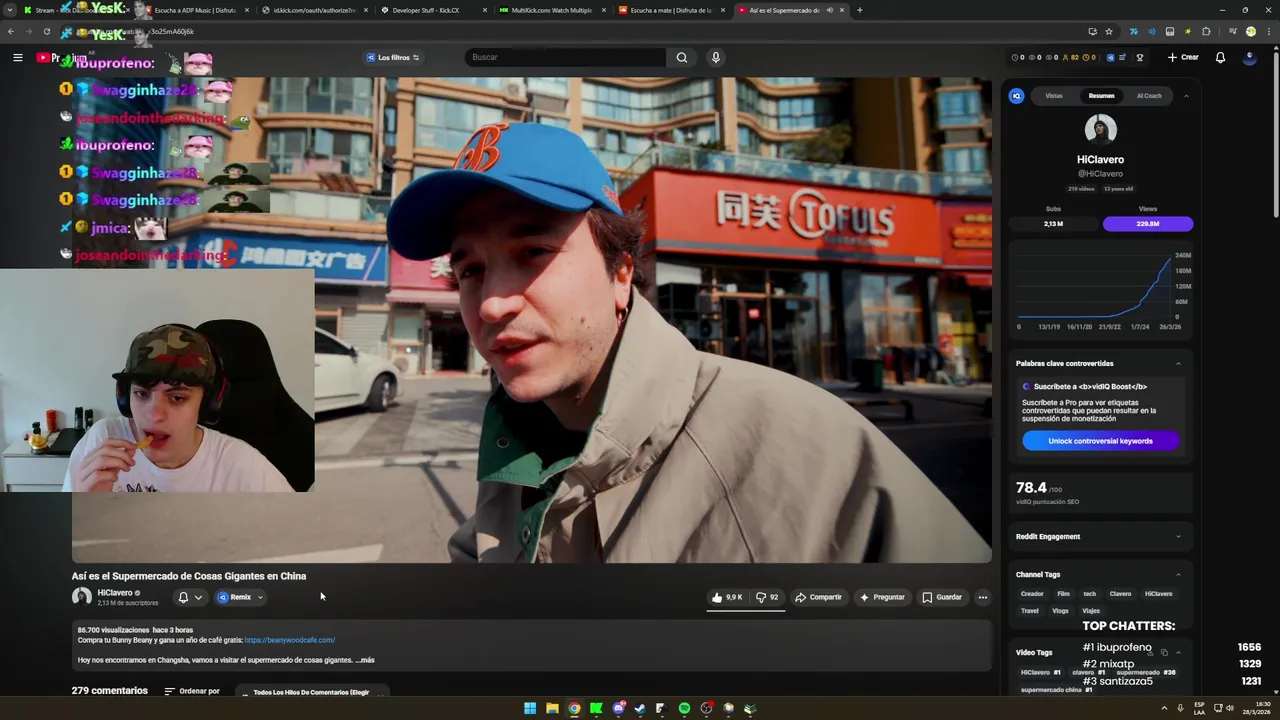This screenshot has height=720, width=1280.
Task: Open Spotify from the taskbar
Action: (x=684, y=708)
